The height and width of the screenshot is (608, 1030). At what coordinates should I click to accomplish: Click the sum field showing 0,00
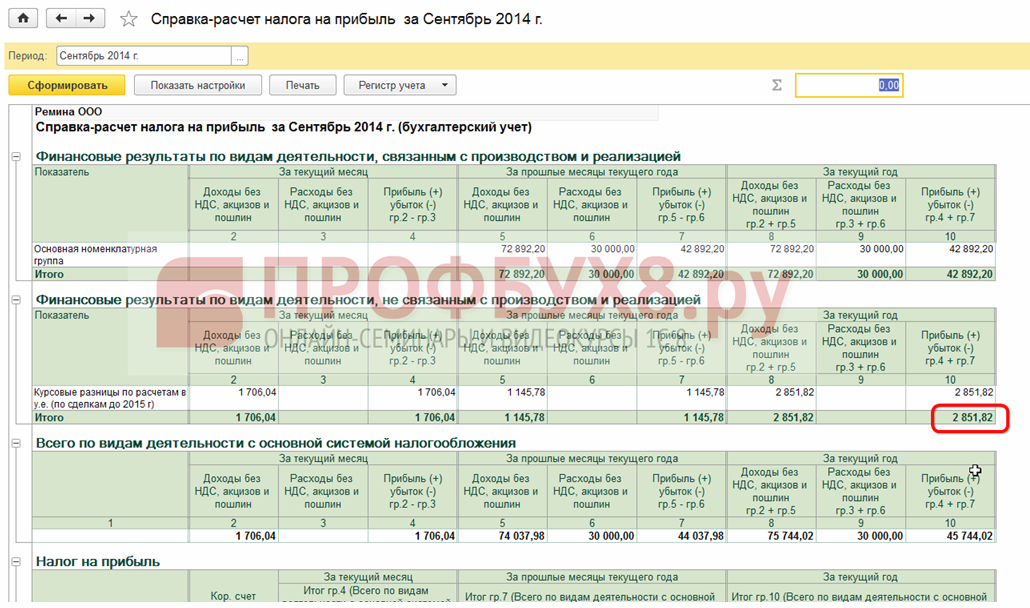click(849, 86)
